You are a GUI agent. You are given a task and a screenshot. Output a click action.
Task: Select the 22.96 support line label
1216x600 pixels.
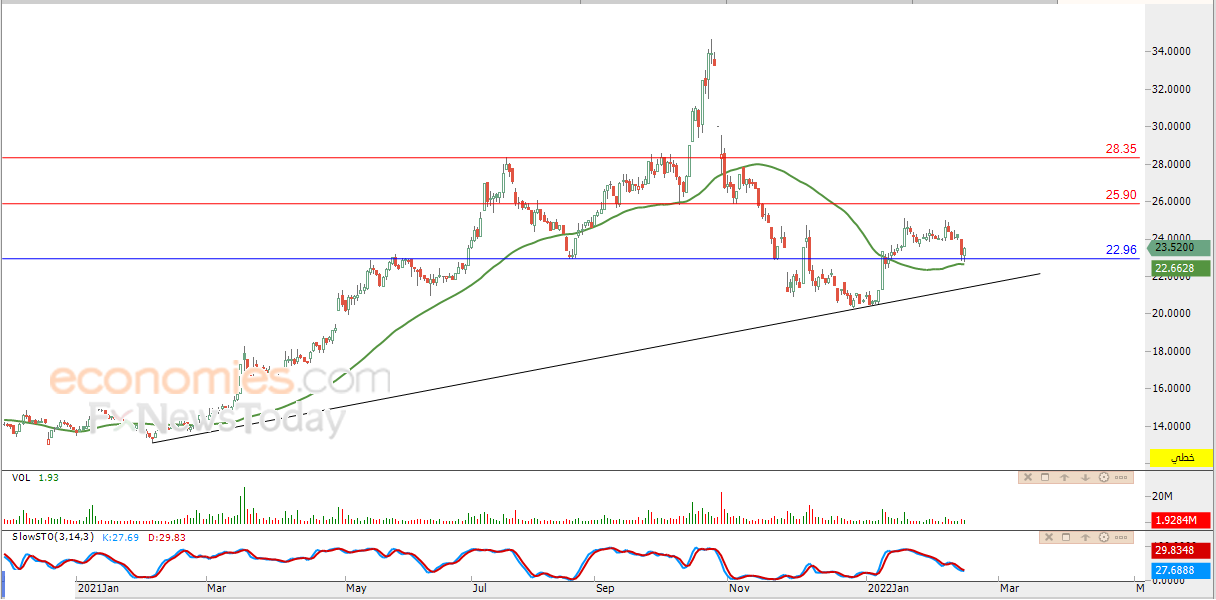(1121, 250)
